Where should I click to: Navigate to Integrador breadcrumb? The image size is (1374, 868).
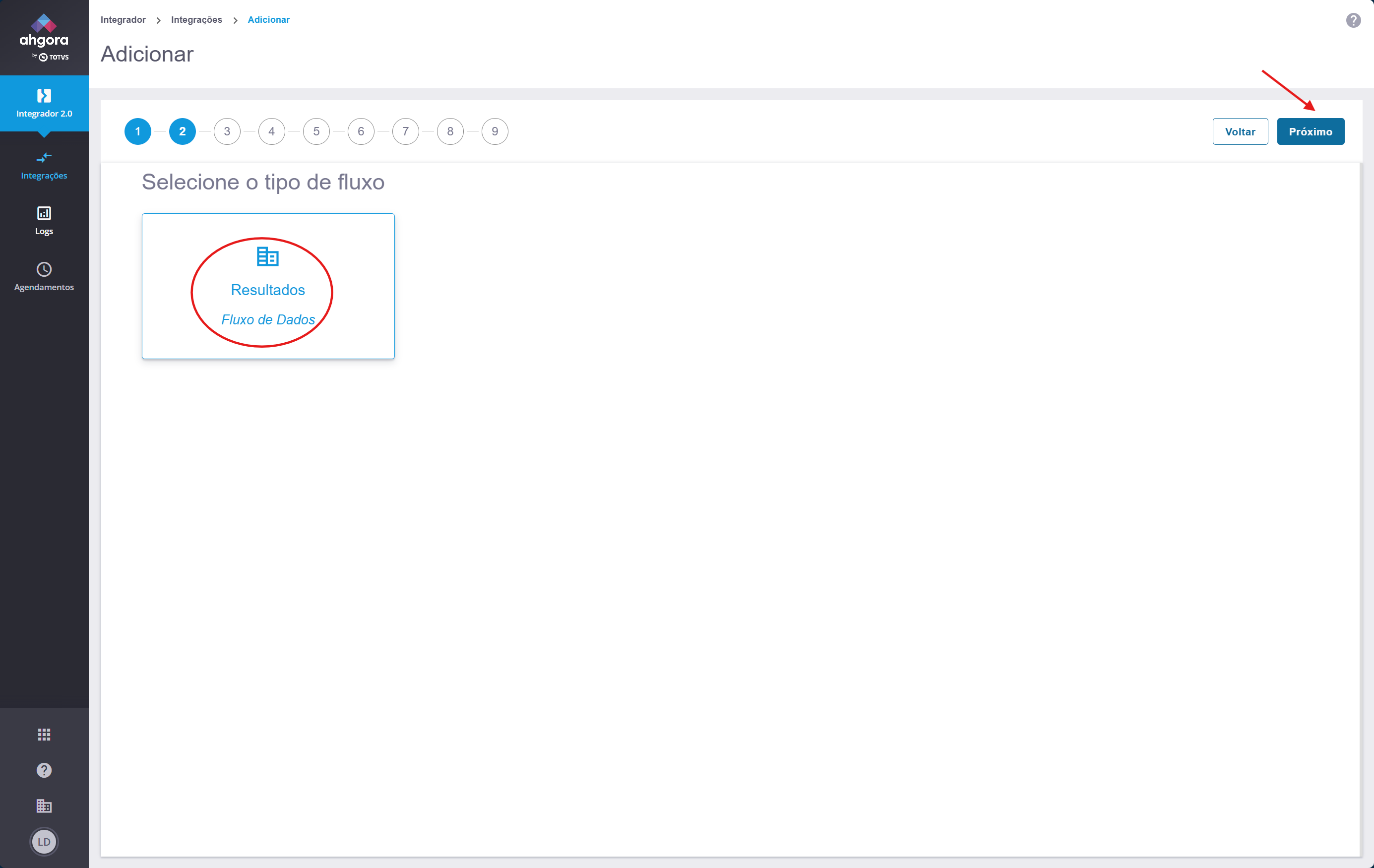tap(123, 20)
